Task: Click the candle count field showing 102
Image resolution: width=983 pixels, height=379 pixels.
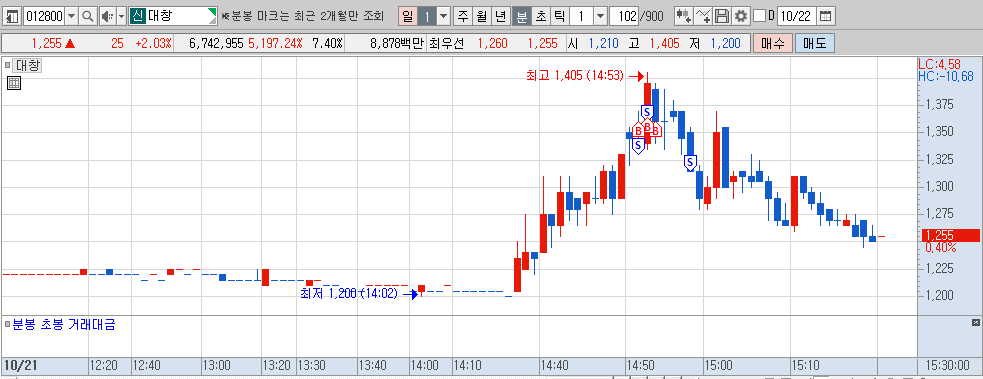Action: (624, 16)
